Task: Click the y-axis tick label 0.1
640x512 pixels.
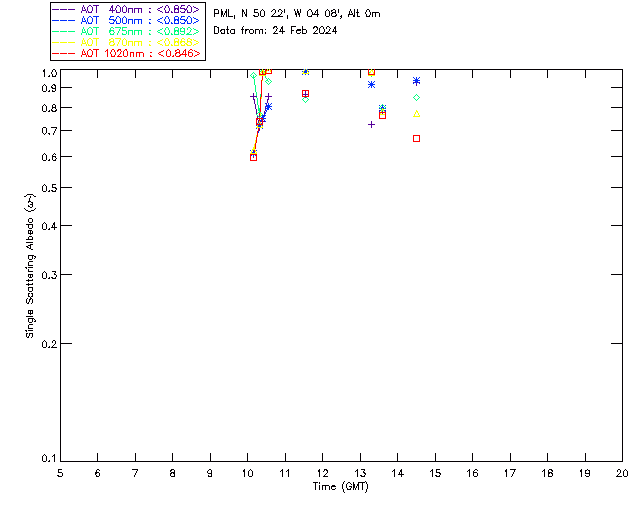Action: [49, 459]
